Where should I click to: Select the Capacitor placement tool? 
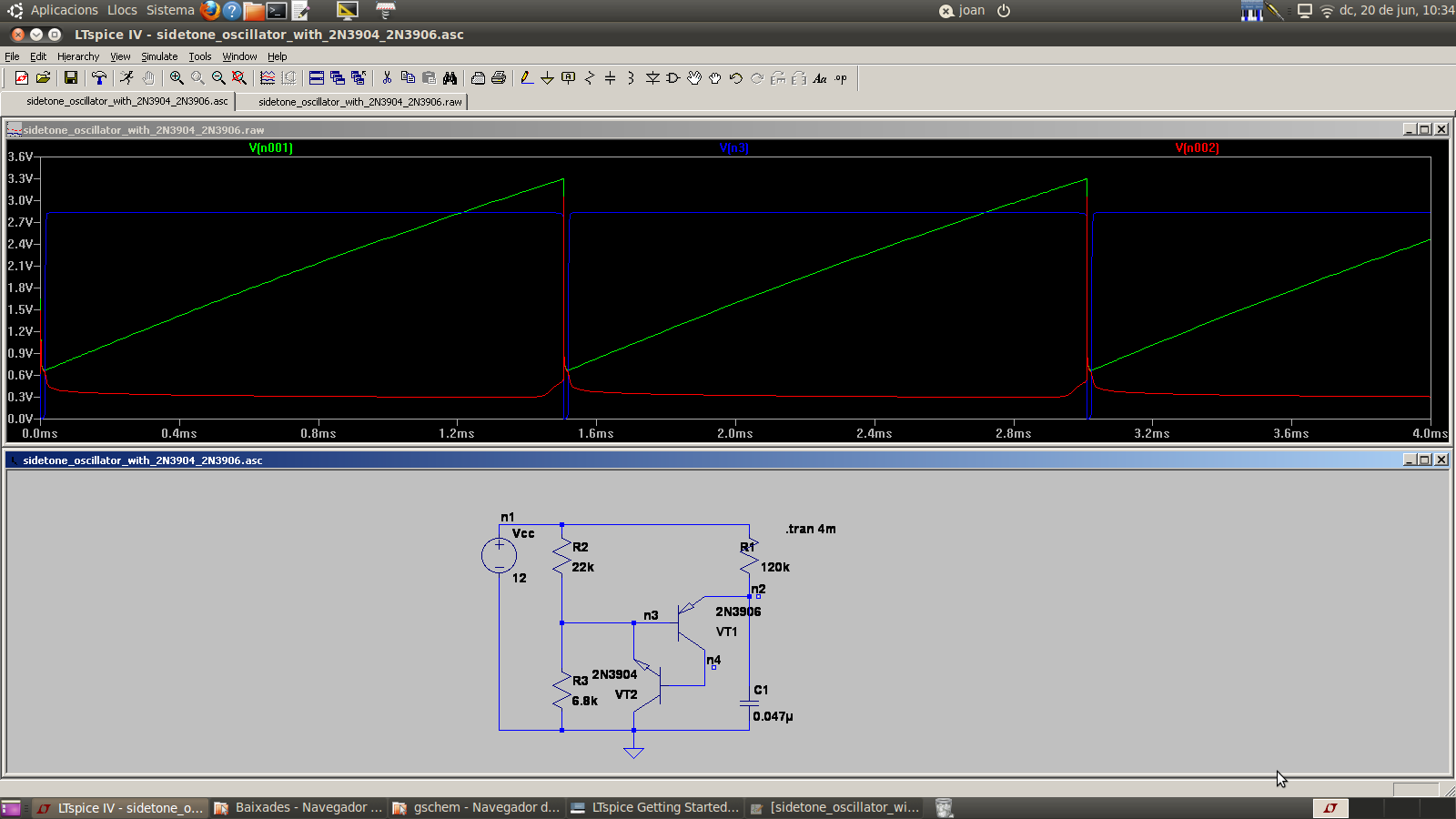610,78
